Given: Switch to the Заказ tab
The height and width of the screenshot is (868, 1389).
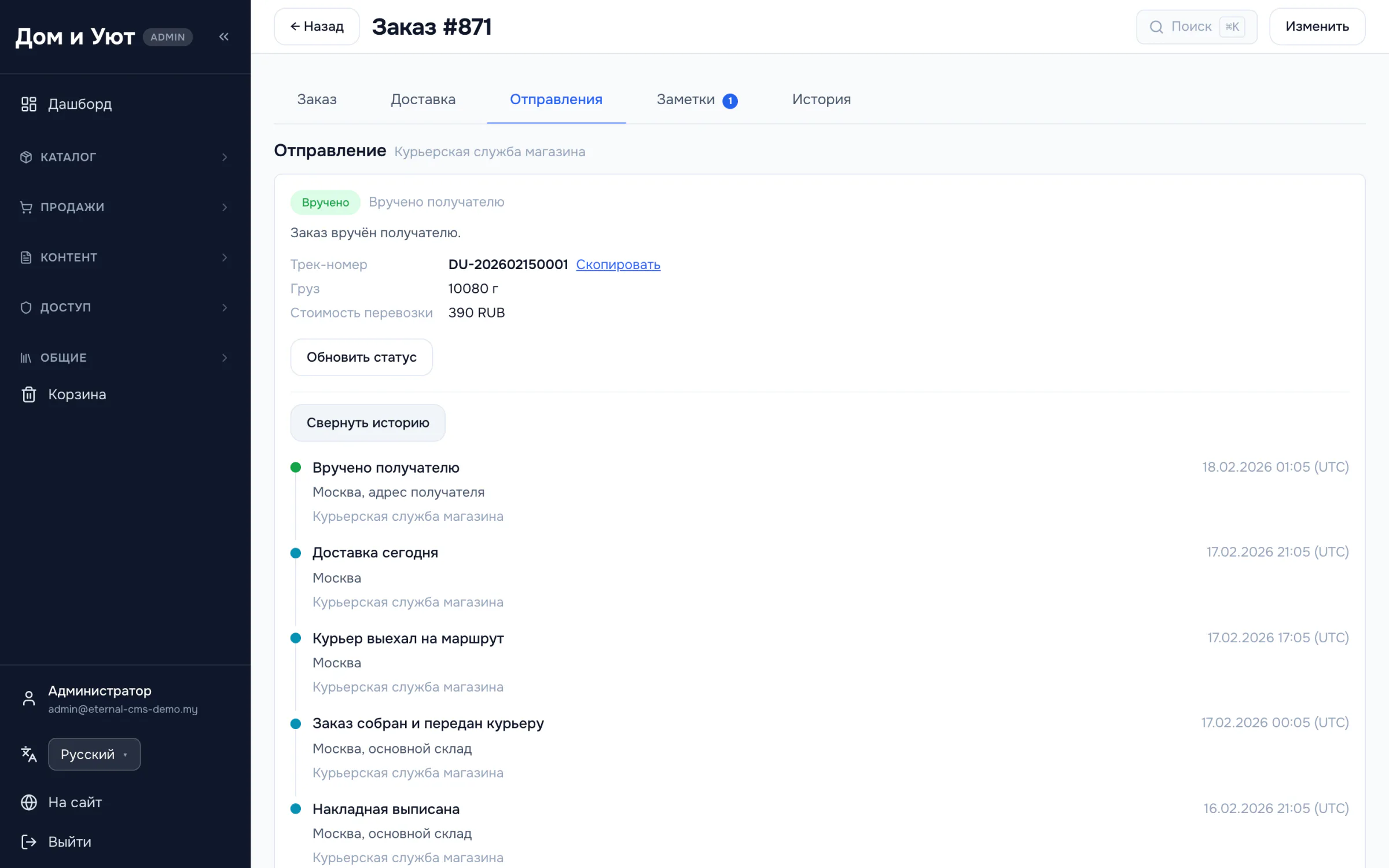Looking at the screenshot, I should point(317,100).
